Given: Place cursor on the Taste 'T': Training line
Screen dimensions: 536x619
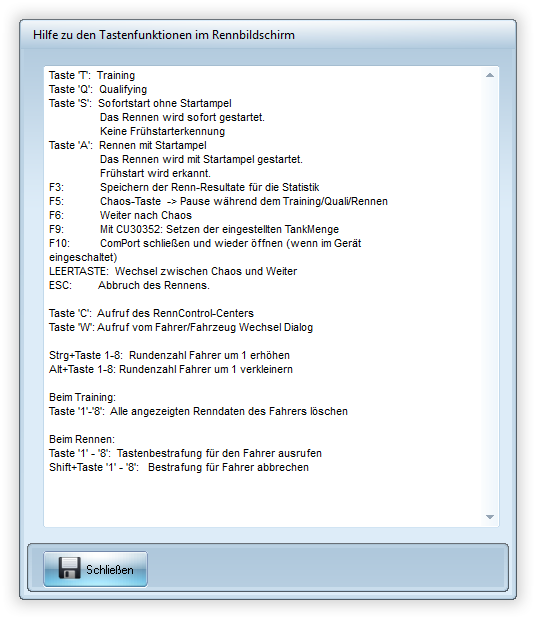Looking at the screenshot, I should pos(92,75).
